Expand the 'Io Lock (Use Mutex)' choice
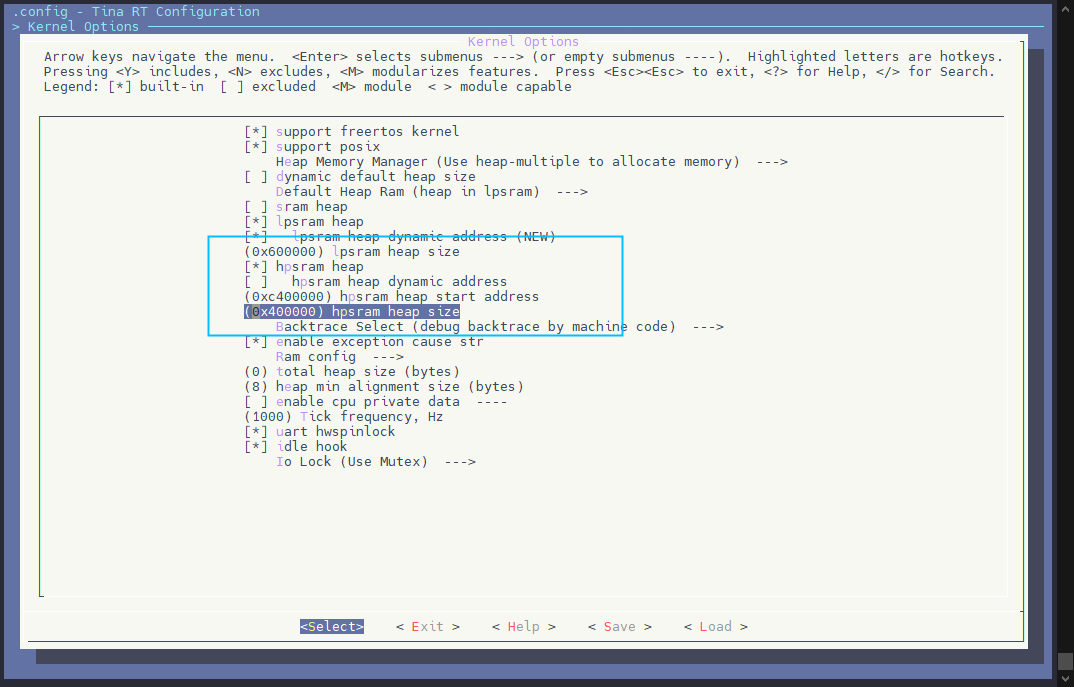This screenshot has height=687, width=1074. click(374, 462)
